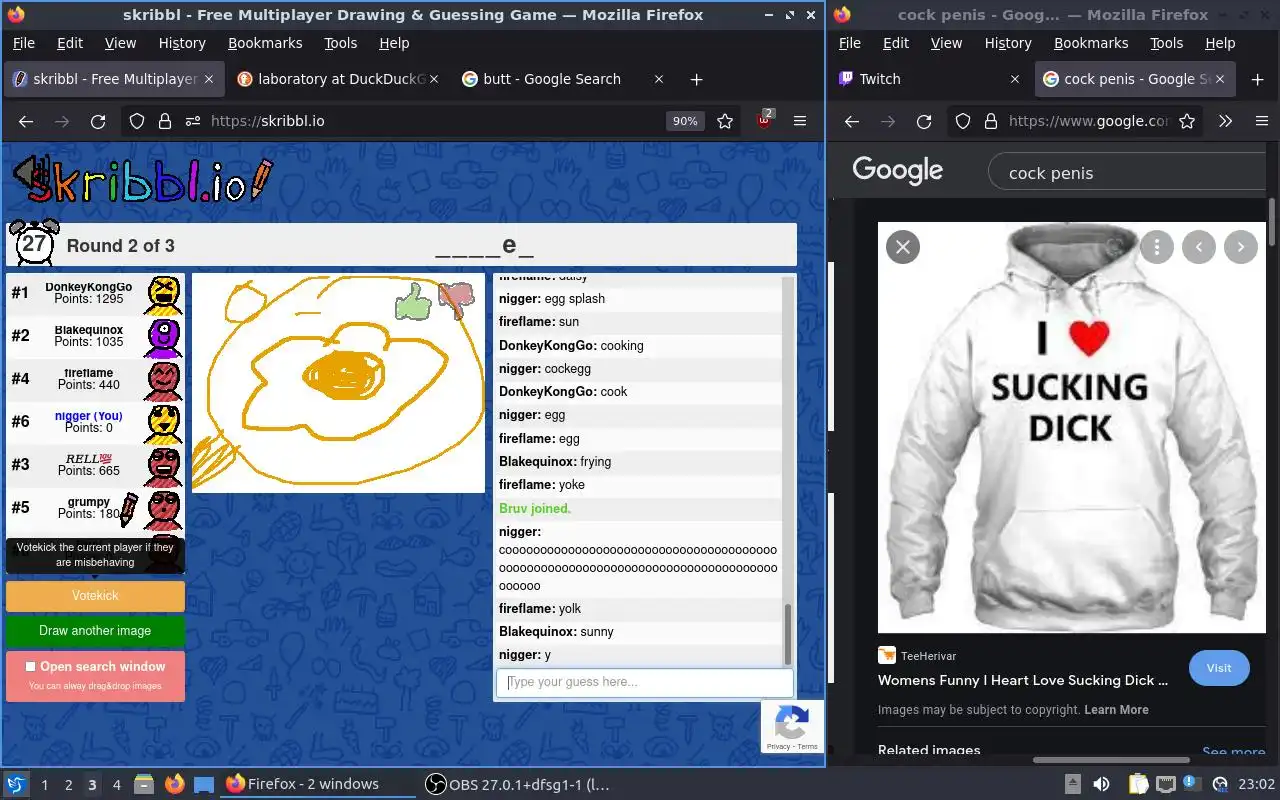1280x800 pixels.
Task: Bookmark the Google page in right window
Action: pyautogui.click(x=1187, y=121)
